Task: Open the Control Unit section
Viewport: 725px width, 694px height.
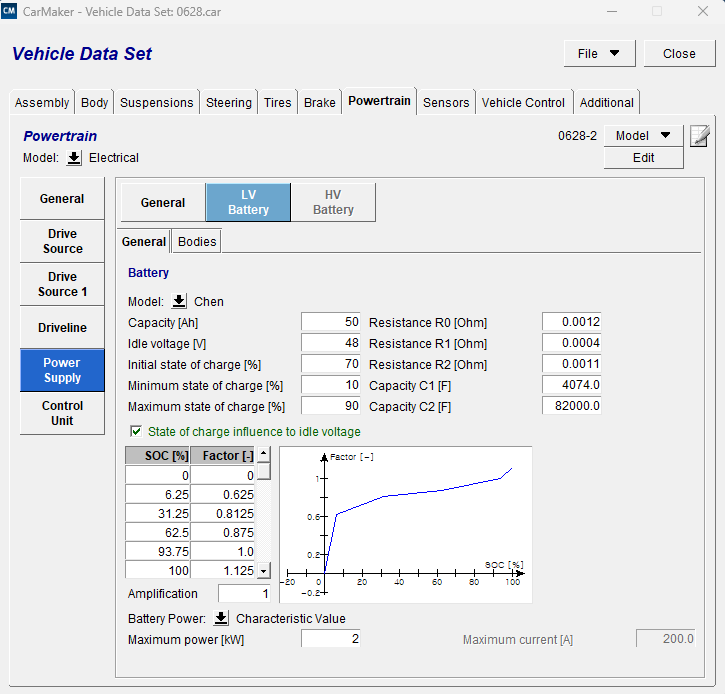Action: click(x=62, y=413)
